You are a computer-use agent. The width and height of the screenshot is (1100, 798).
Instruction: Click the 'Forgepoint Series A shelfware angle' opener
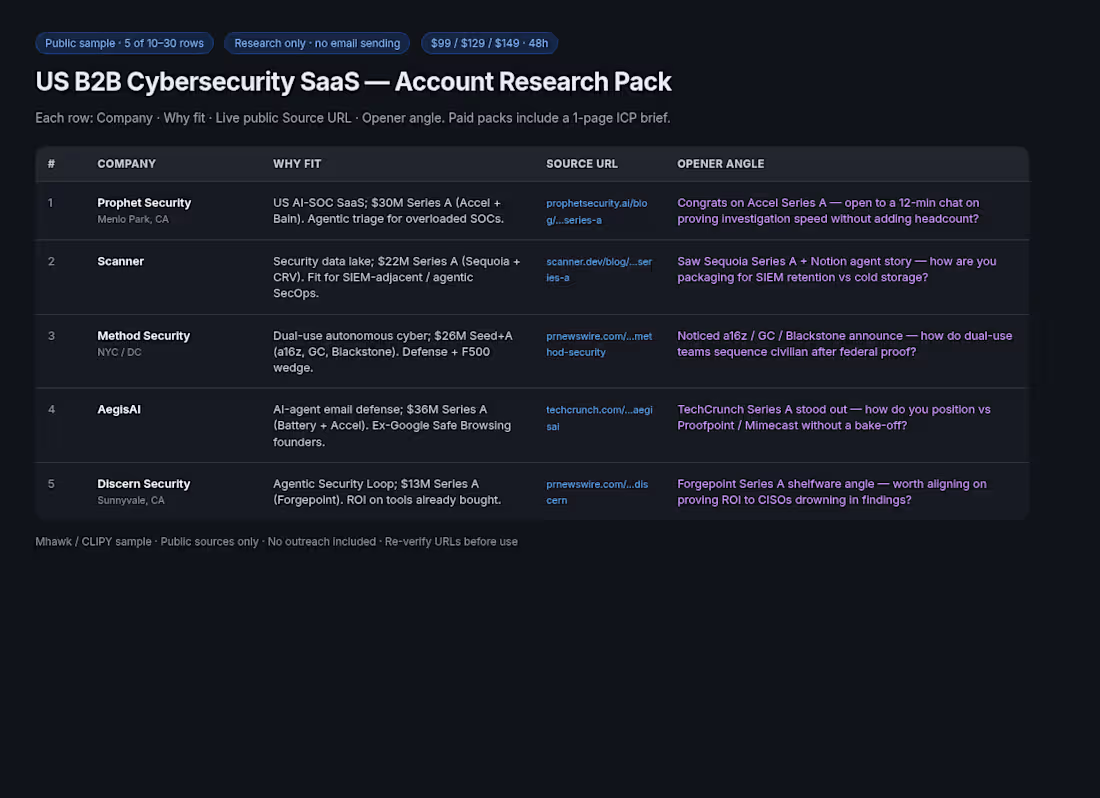point(831,492)
